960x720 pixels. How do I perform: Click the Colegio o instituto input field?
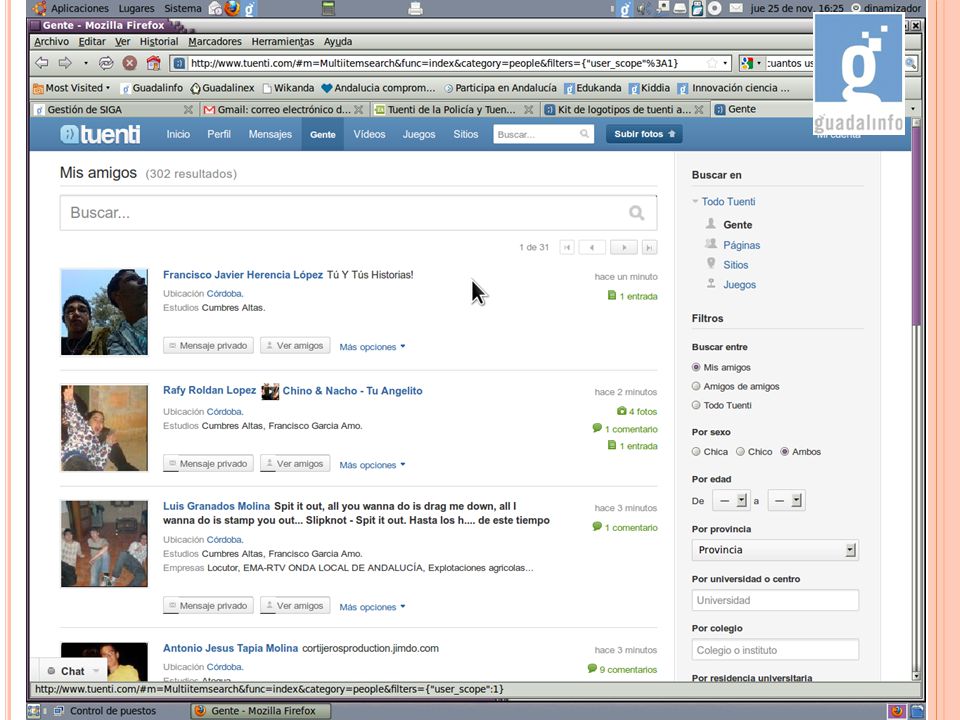775,650
